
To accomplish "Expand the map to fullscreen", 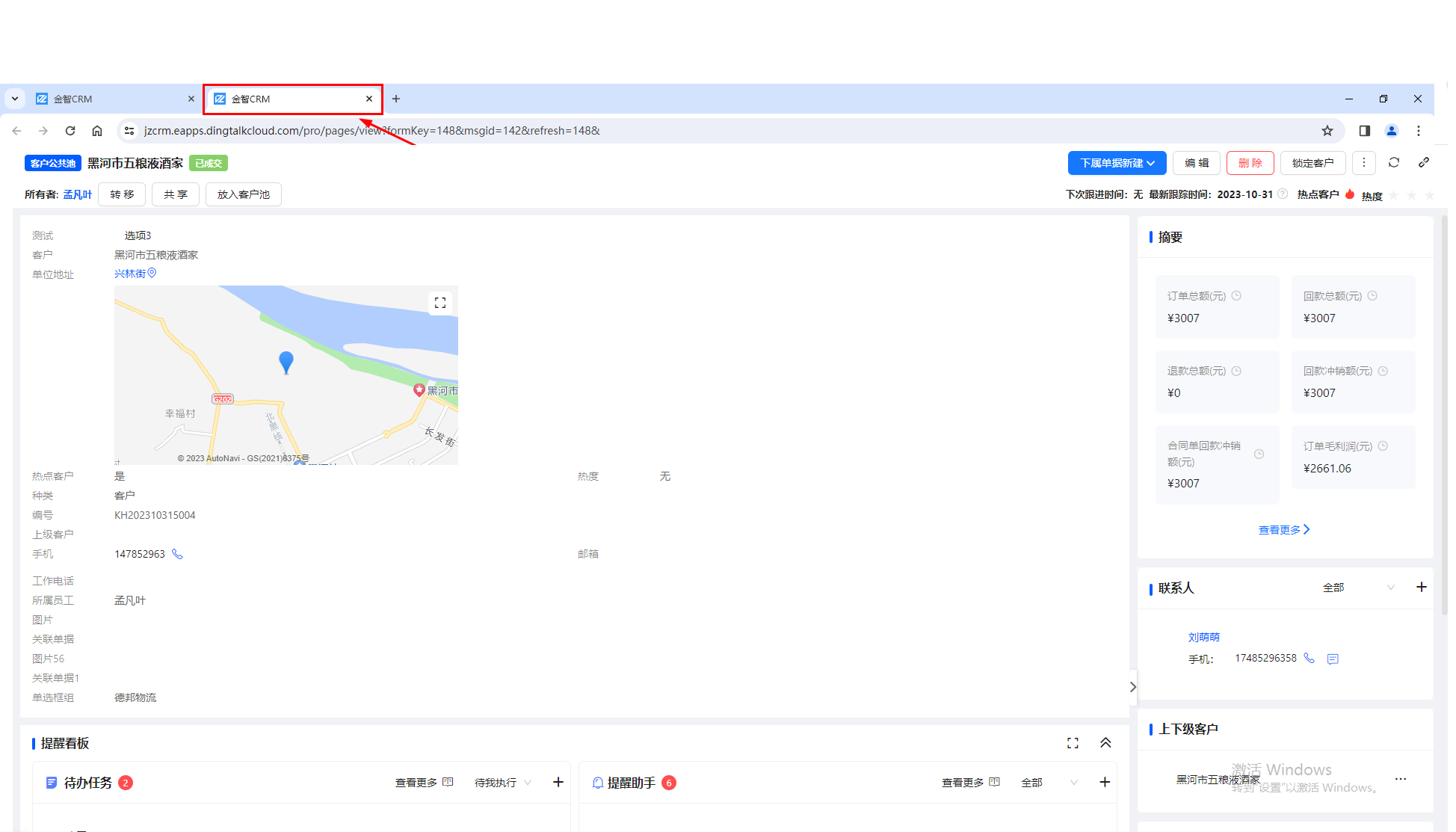I will pos(440,303).
